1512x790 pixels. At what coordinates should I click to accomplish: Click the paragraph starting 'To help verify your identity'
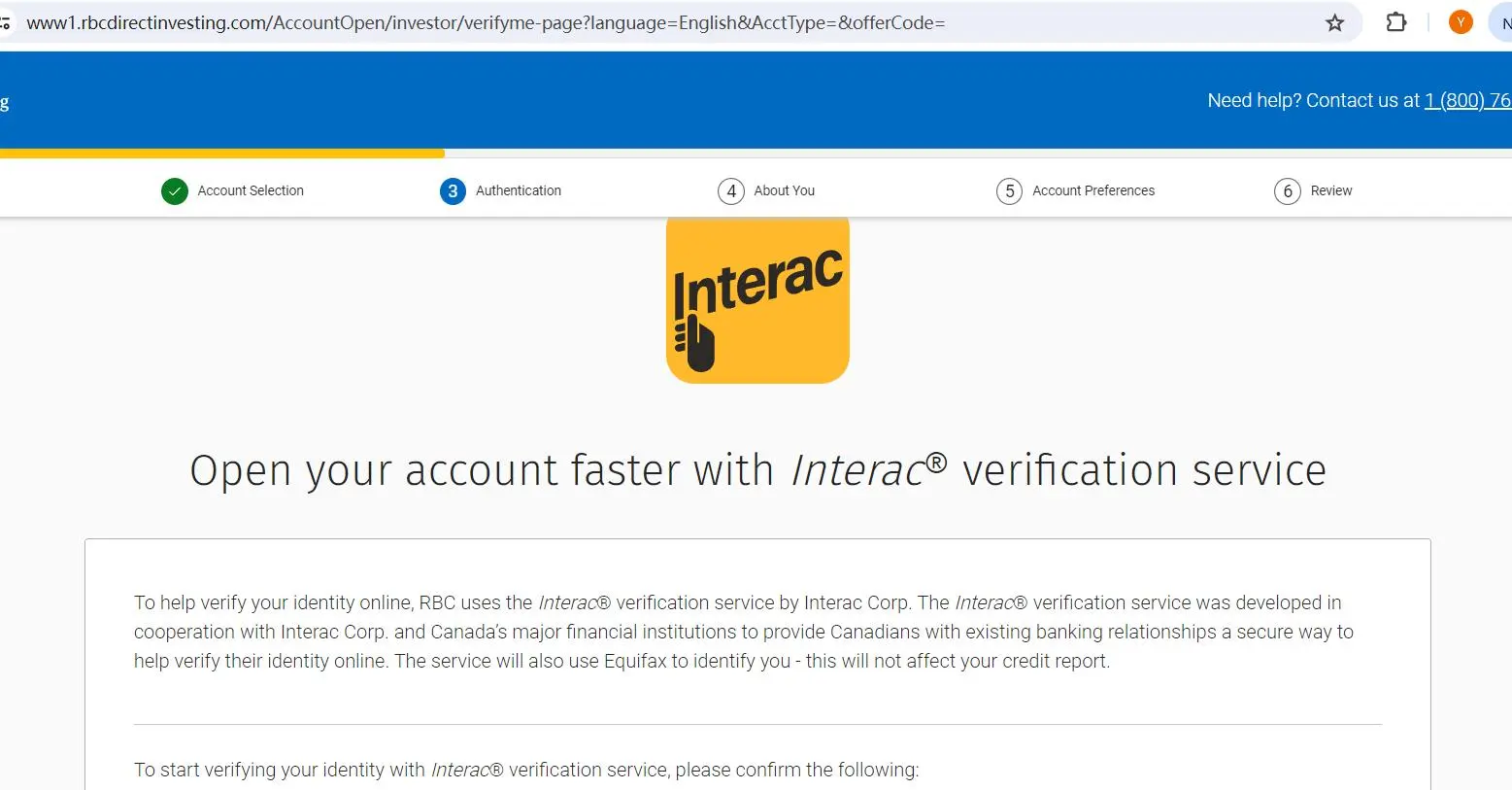coord(744,632)
